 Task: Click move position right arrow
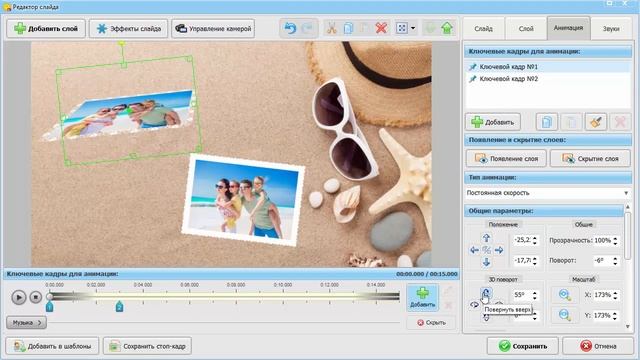tap(499, 250)
